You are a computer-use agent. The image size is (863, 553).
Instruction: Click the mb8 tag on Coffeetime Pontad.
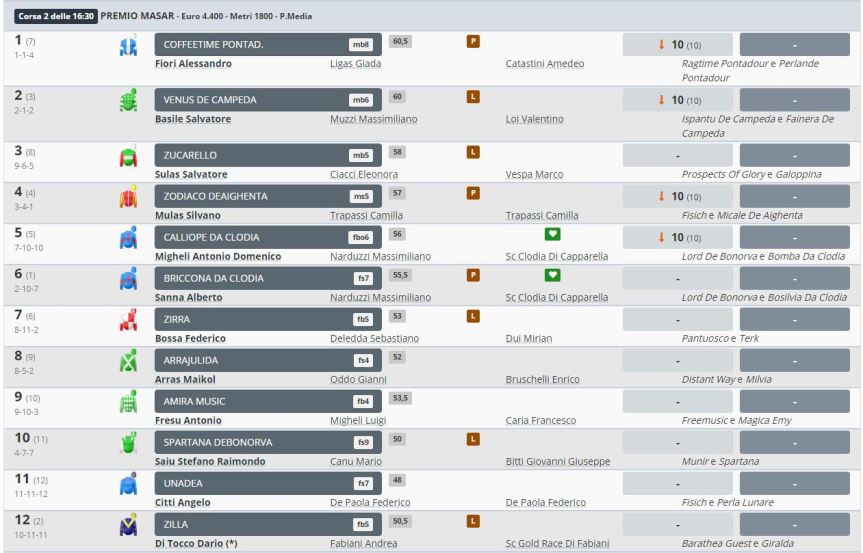coord(360,45)
